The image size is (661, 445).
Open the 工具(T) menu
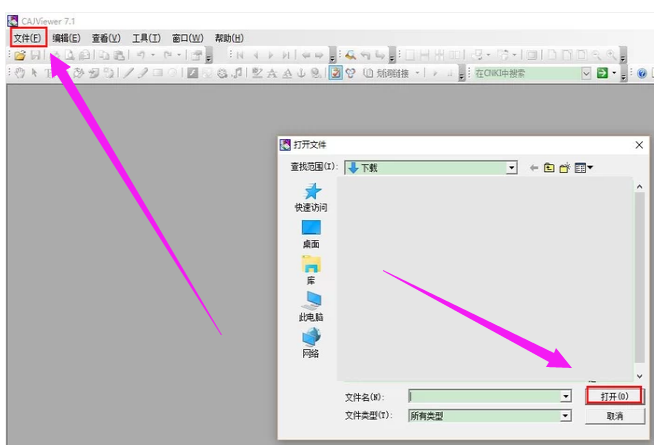(146, 38)
